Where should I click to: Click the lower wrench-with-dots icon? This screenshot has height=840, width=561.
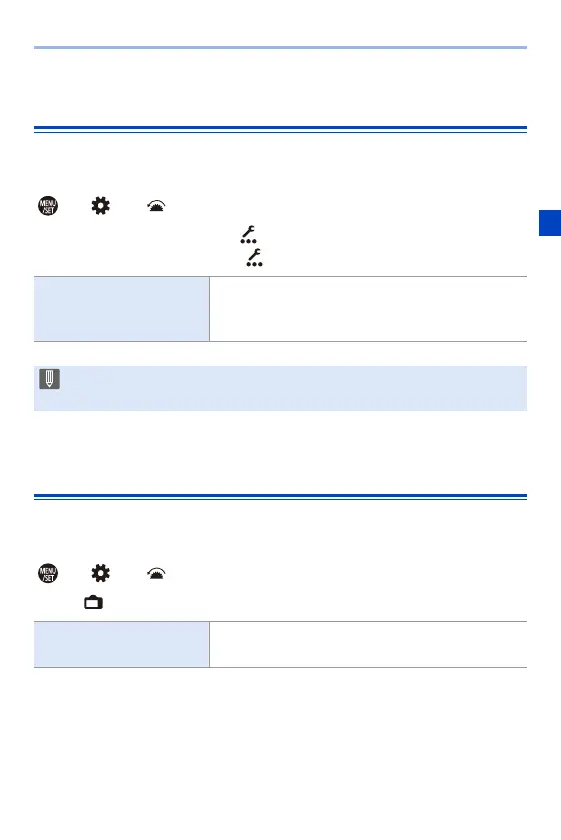(x=255, y=258)
